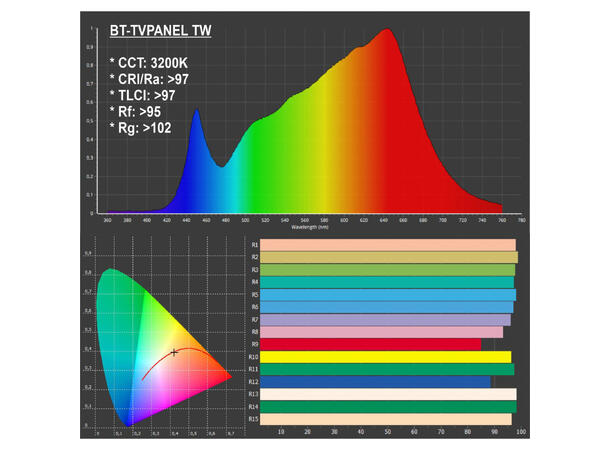Image resolution: width=610 pixels, height=450 pixels.
Task: Click the Wavelength (nm) axis label
Action: (x=310, y=227)
